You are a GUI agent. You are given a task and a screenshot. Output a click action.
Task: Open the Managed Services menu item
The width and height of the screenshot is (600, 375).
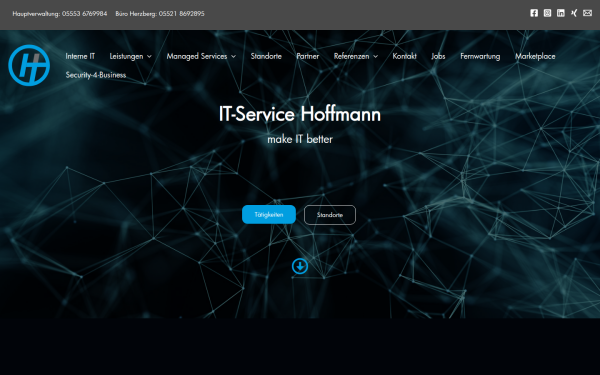(x=197, y=56)
